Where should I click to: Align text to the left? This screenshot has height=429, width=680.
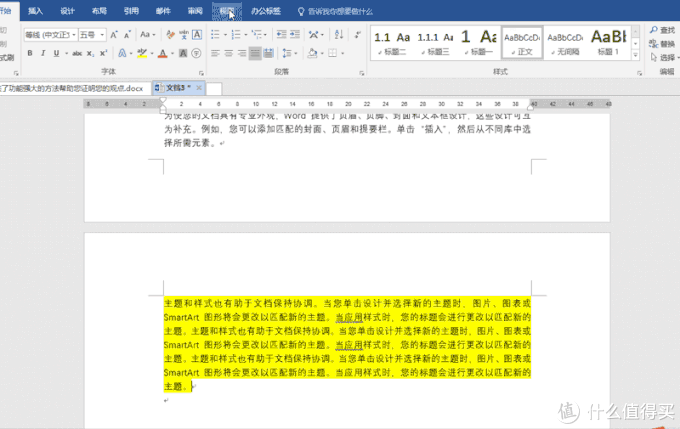pyautogui.click(x=215, y=53)
